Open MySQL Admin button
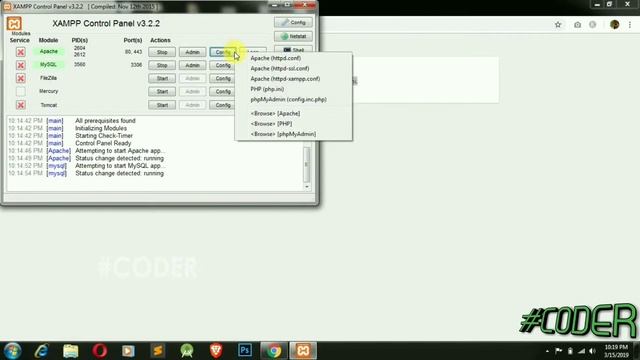The image size is (640, 360). click(x=192, y=65)
